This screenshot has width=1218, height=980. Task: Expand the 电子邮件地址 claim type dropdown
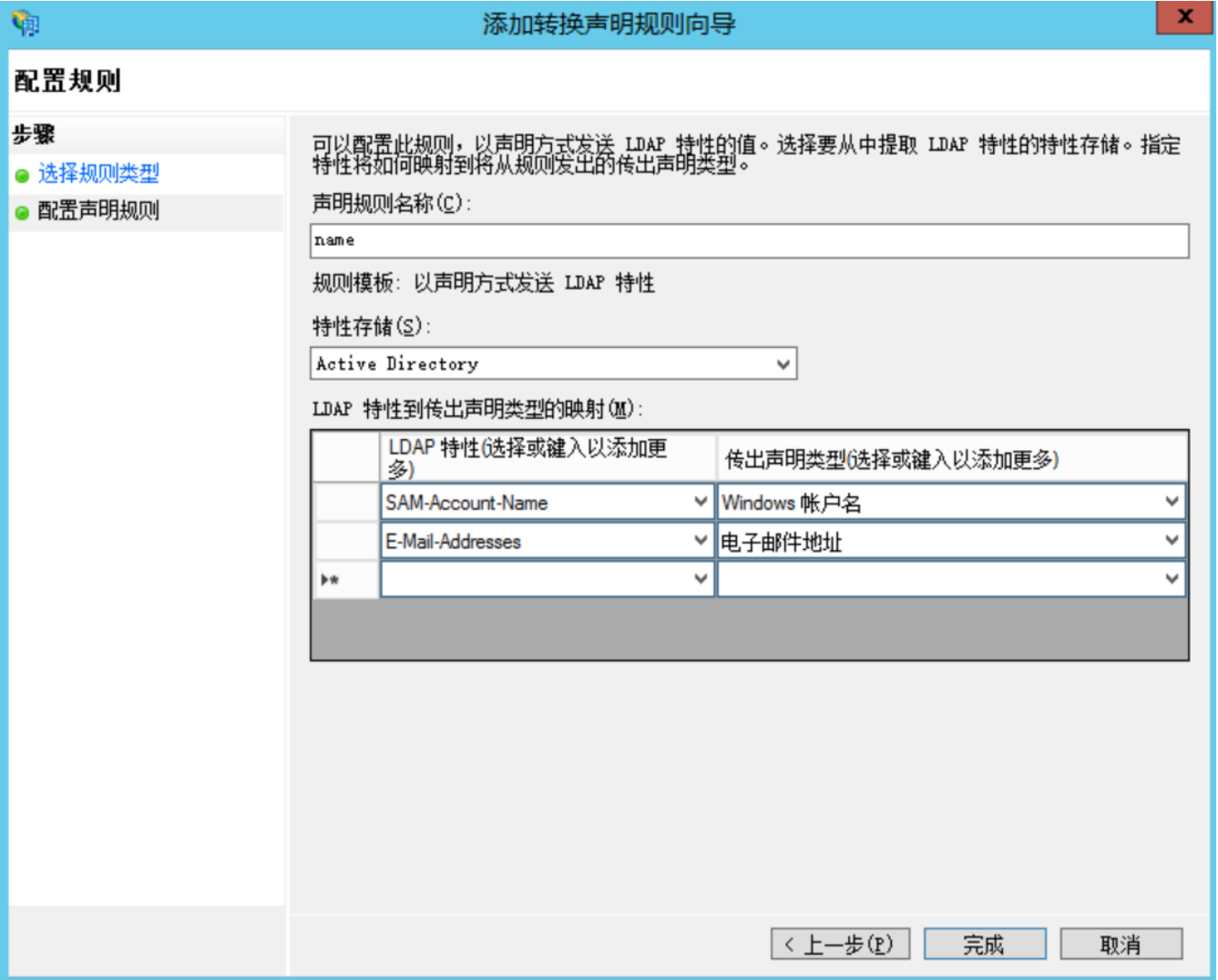[x=1172, y=541]
